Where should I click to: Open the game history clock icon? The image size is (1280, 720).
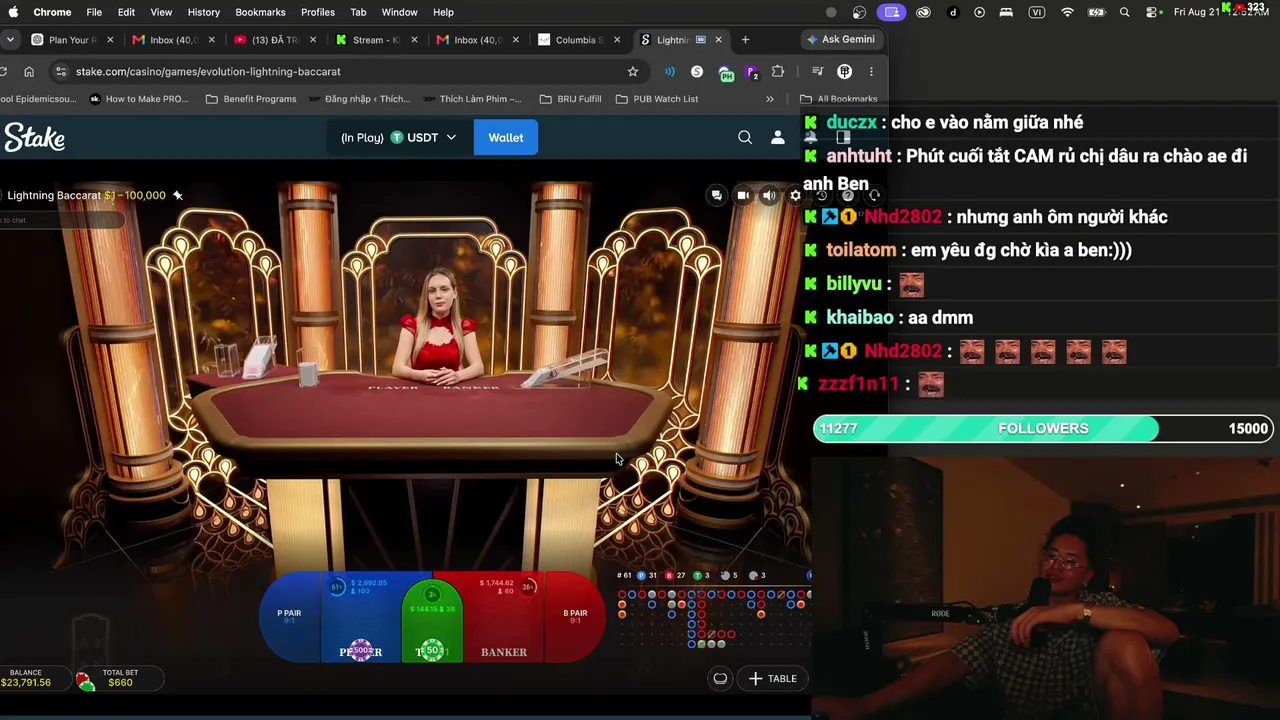[x=822, y=195]
